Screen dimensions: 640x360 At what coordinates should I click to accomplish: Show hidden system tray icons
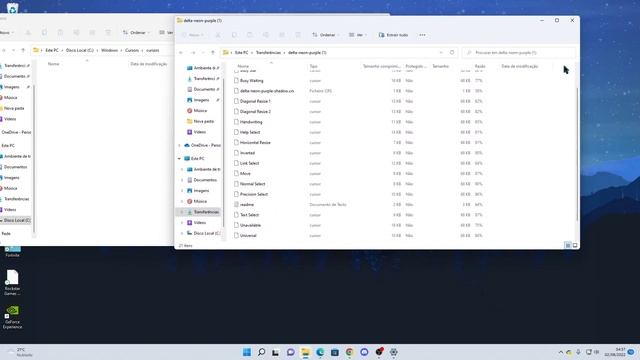point(560,352)
